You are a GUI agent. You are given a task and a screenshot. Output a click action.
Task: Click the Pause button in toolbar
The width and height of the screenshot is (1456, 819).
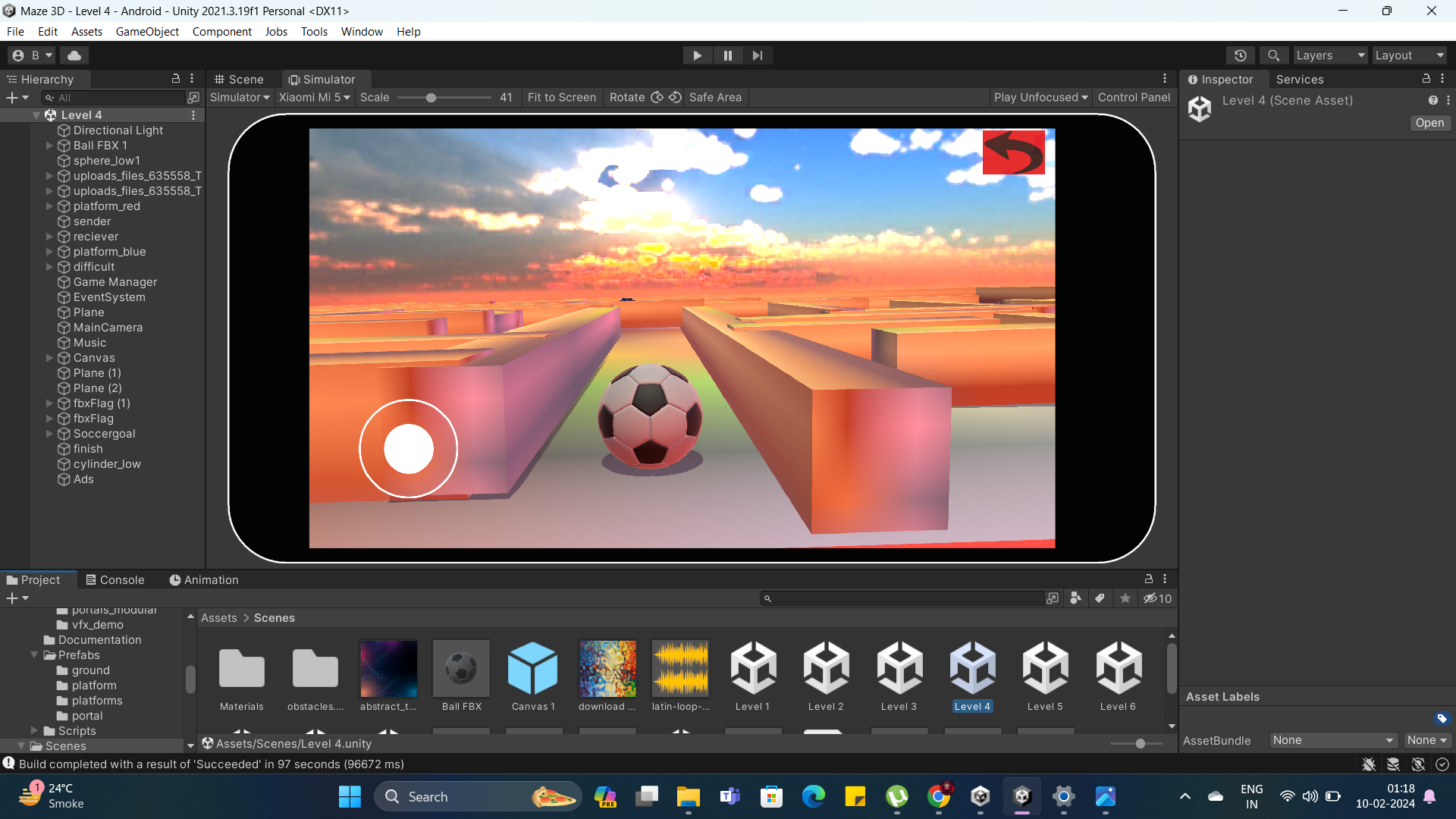pos(727,55)
